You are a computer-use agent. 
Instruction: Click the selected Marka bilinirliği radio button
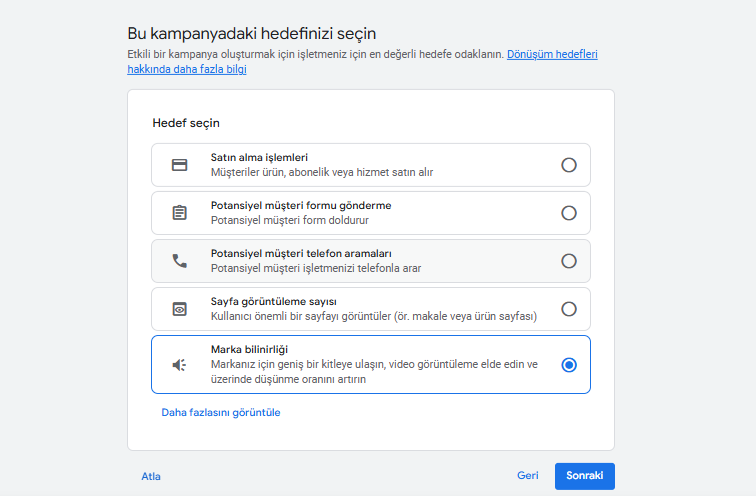(x=569, y=365)
